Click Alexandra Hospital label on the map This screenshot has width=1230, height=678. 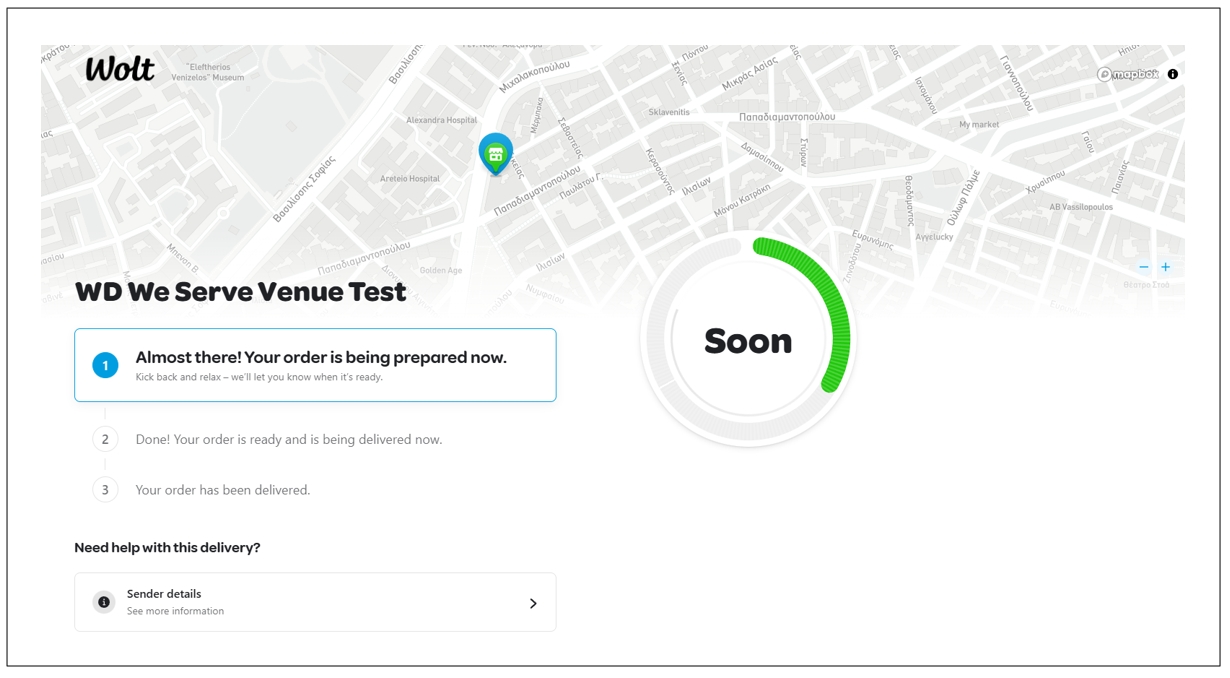441,120
